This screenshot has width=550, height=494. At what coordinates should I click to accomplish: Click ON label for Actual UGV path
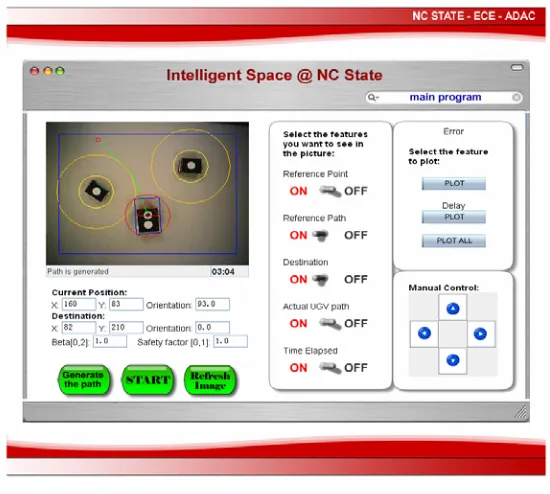pos(298,324)
